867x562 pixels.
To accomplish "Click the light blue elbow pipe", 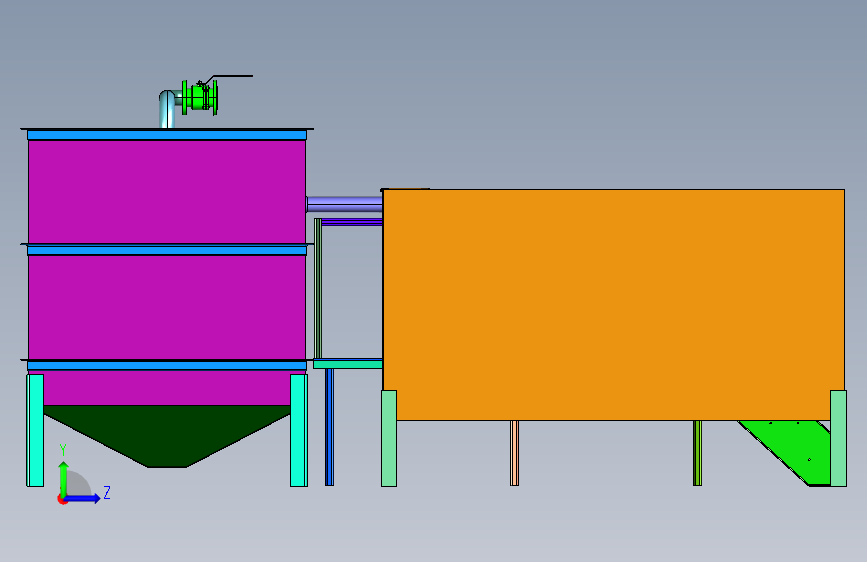I will [x=168, y=110].
